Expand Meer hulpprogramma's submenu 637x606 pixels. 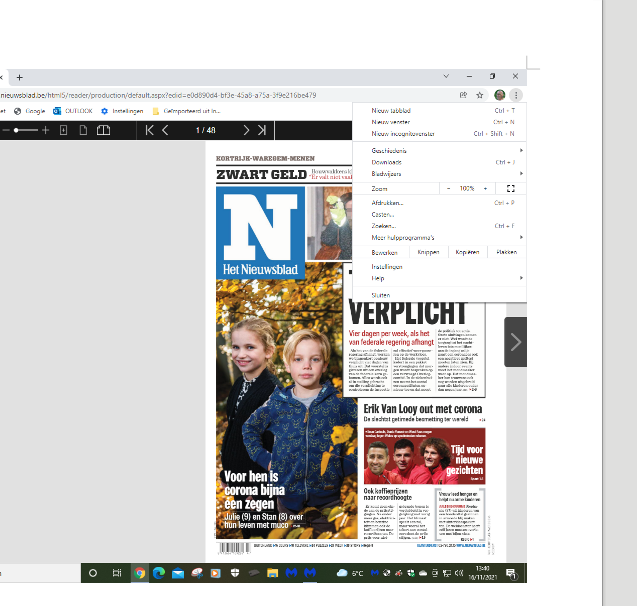440,237
